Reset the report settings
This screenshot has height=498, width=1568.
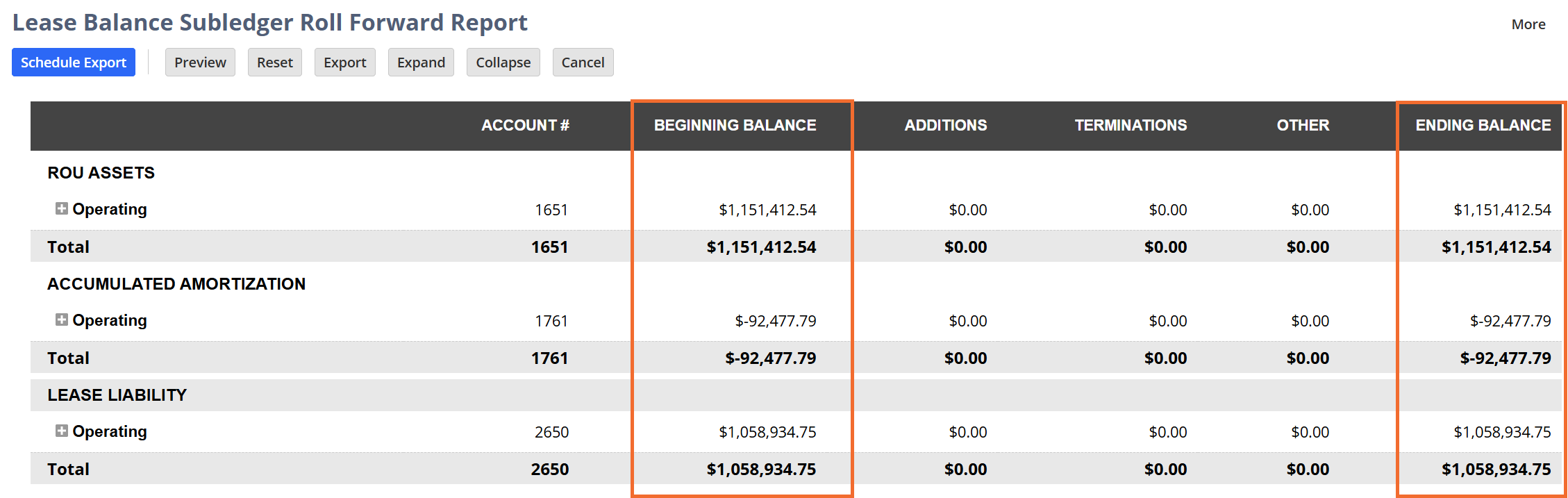(275, 63)
